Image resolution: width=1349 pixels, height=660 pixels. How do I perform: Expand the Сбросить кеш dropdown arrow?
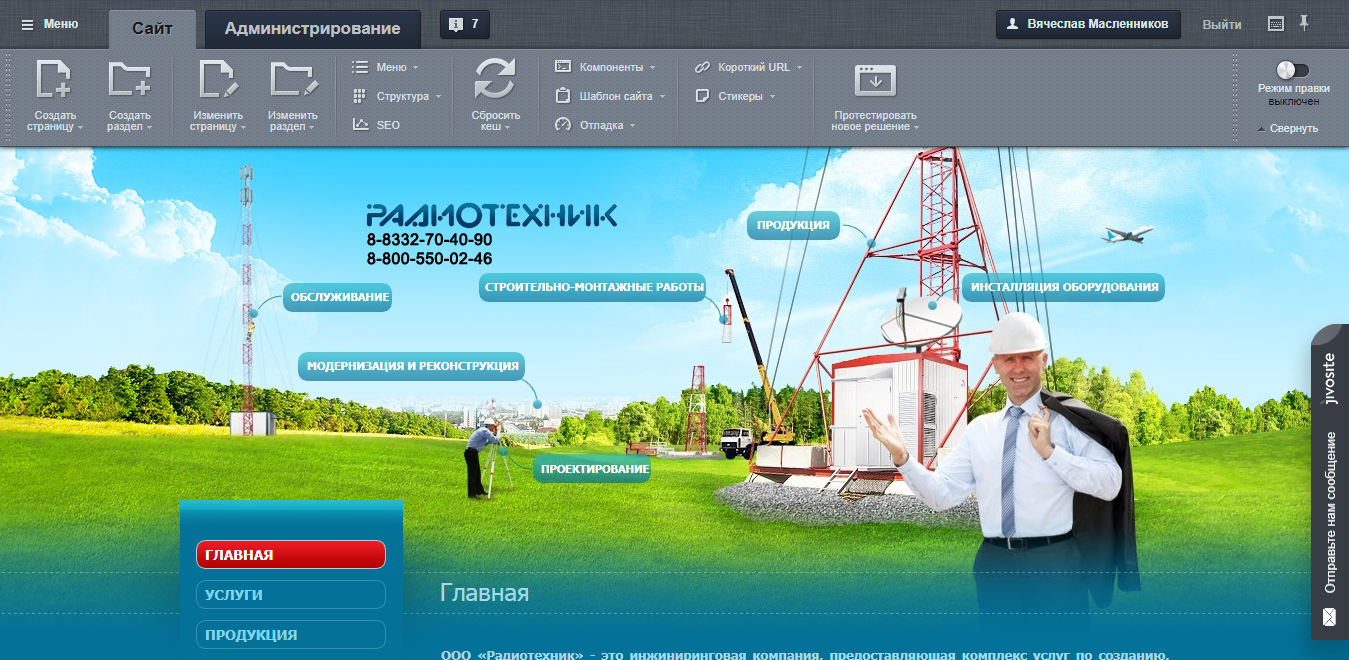[507, 128]
